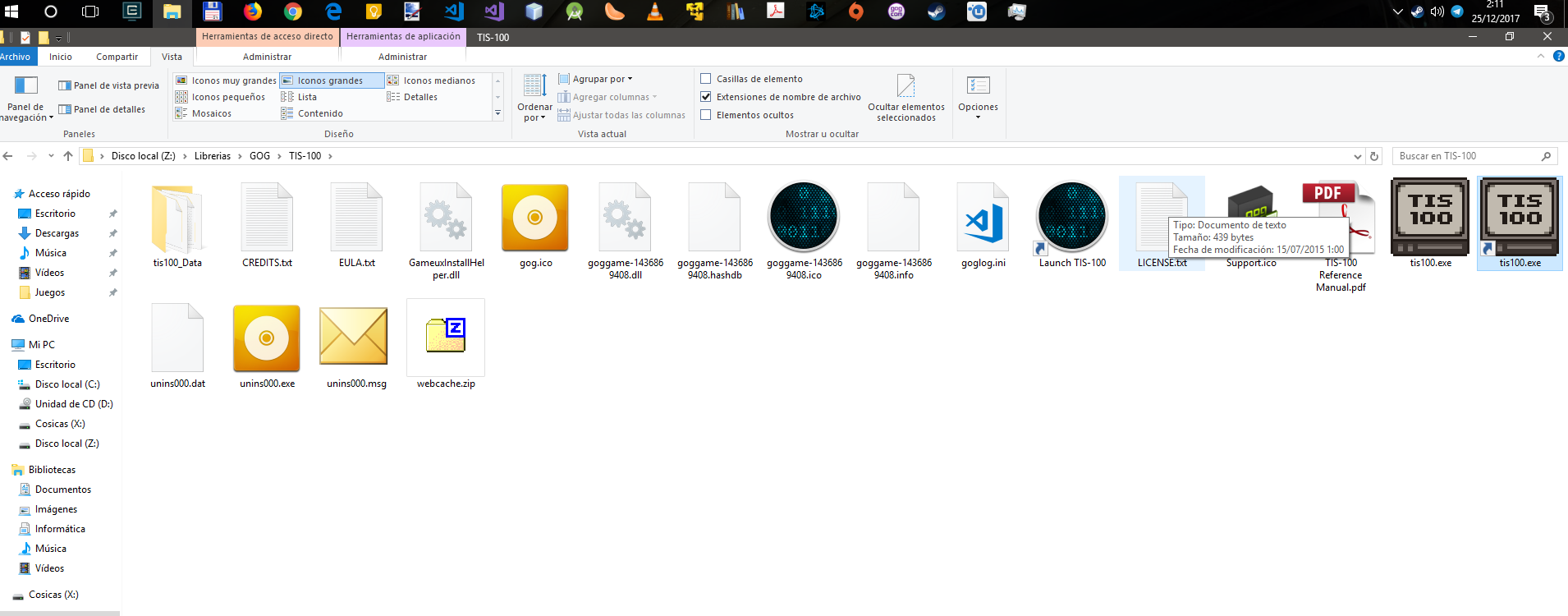Open the Archivo tab
1568x616 pixels.
click(15, 57)
